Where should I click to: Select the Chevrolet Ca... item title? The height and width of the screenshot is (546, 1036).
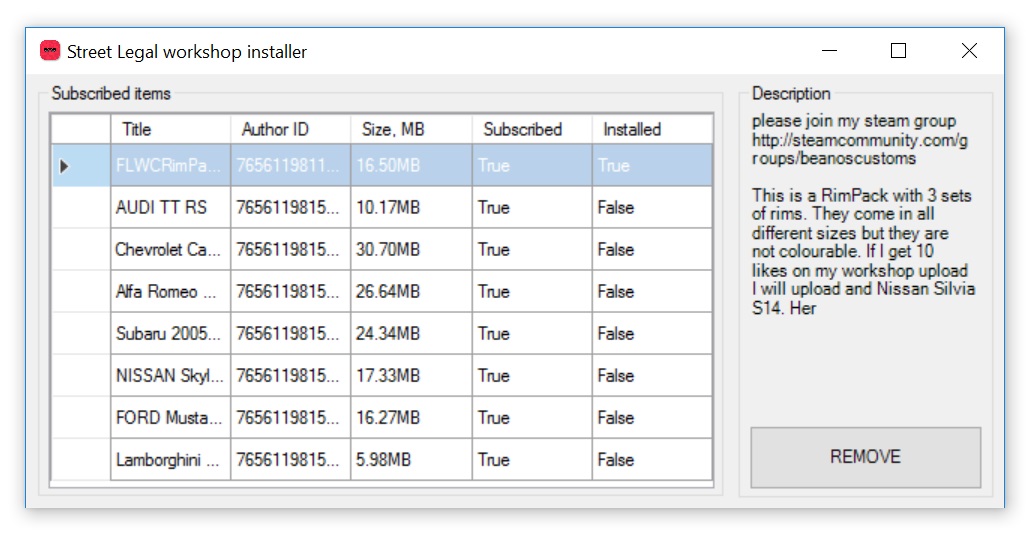(x=167, y=250)
